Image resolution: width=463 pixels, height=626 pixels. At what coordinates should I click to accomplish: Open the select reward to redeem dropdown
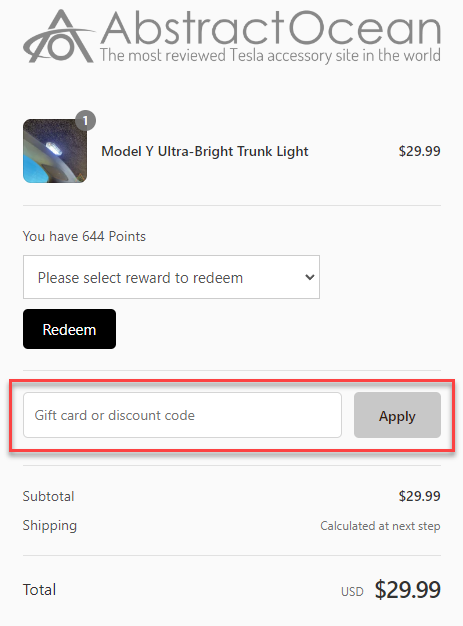171,277
